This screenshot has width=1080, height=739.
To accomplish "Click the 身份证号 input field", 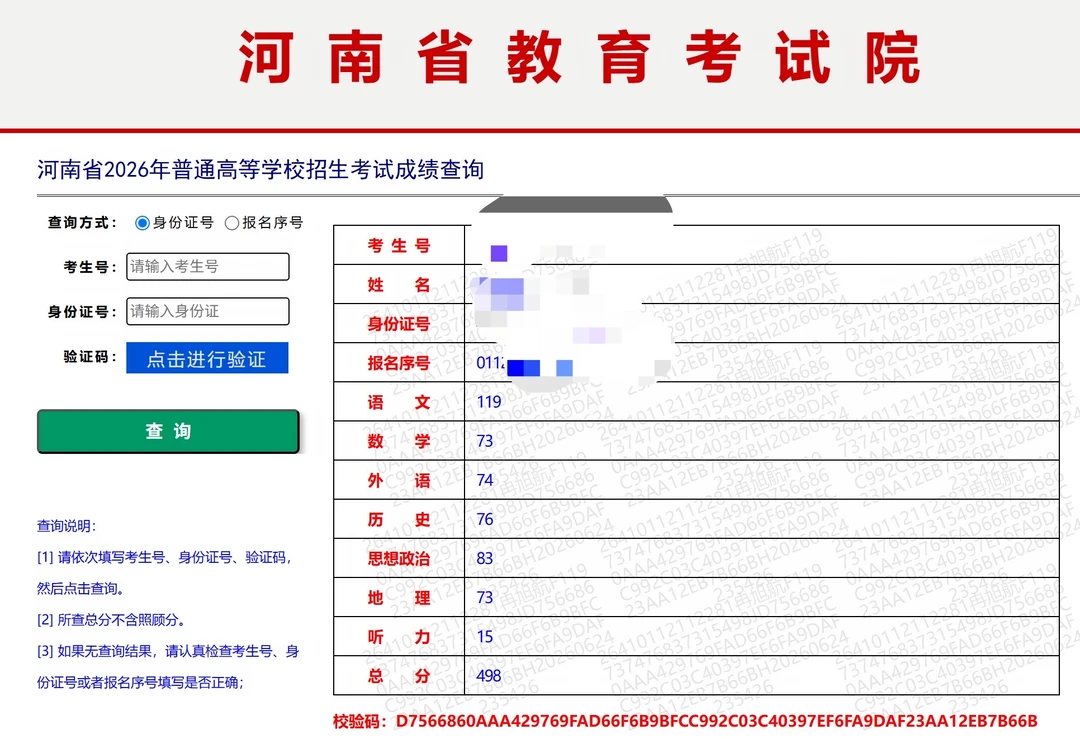I will click(207, 311).
